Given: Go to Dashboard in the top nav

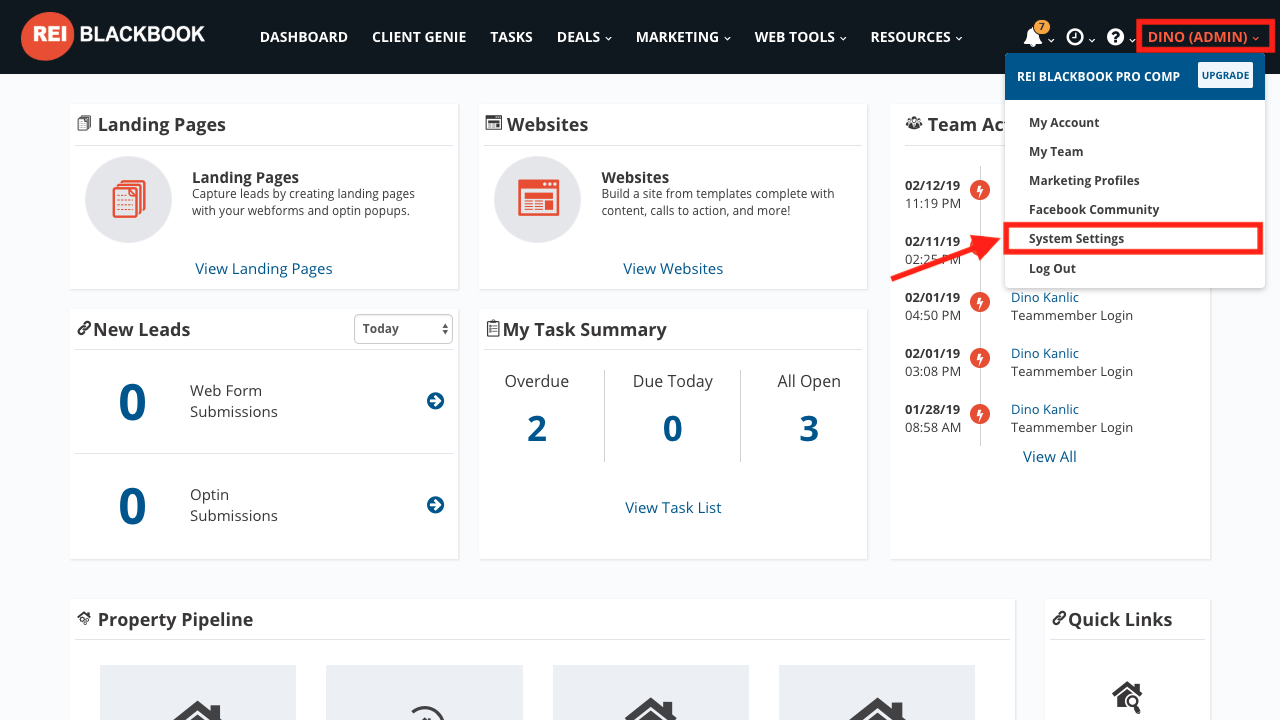Looking at the screenshot, I should pos(304,37).
